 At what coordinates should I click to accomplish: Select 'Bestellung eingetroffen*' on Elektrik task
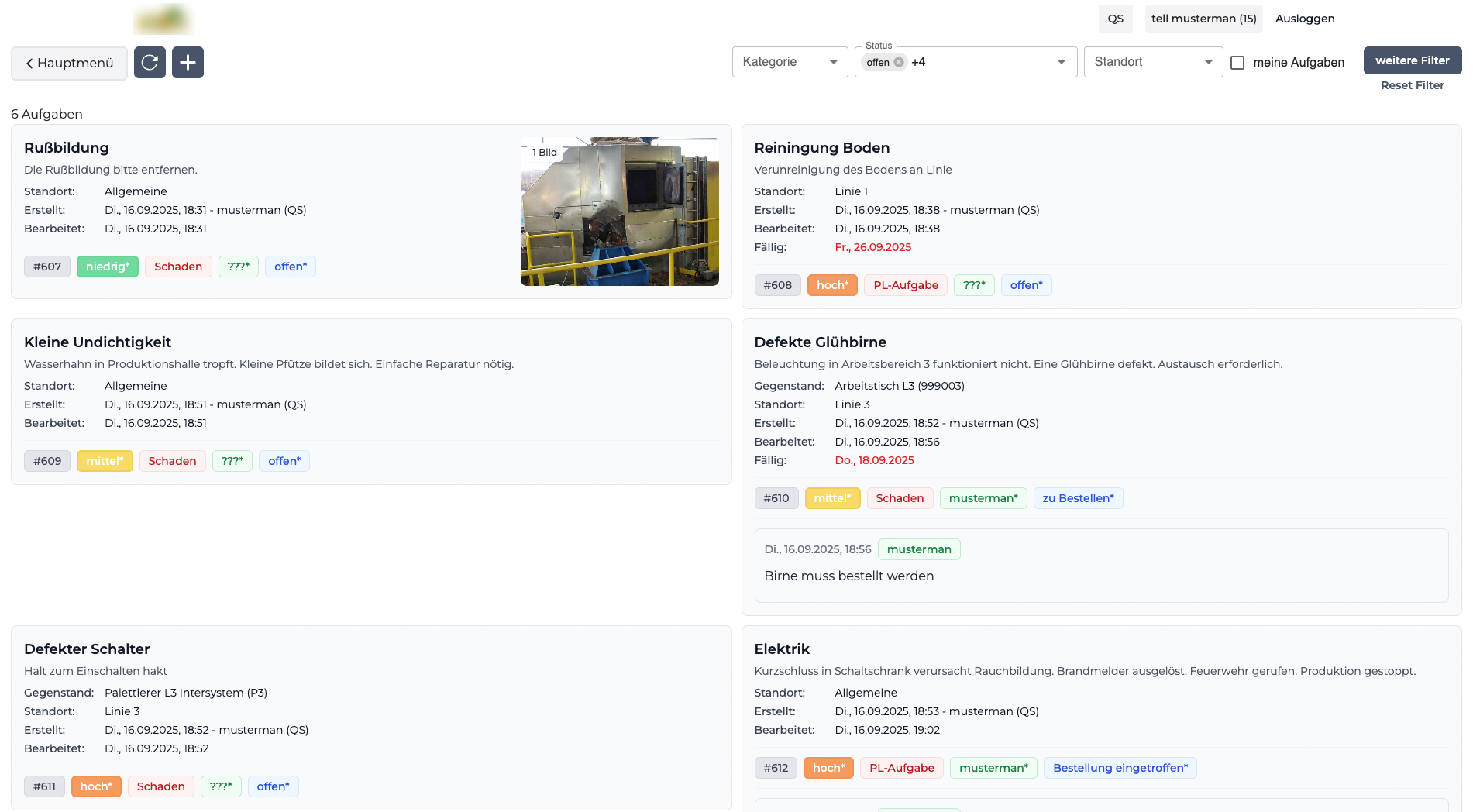1120,768
